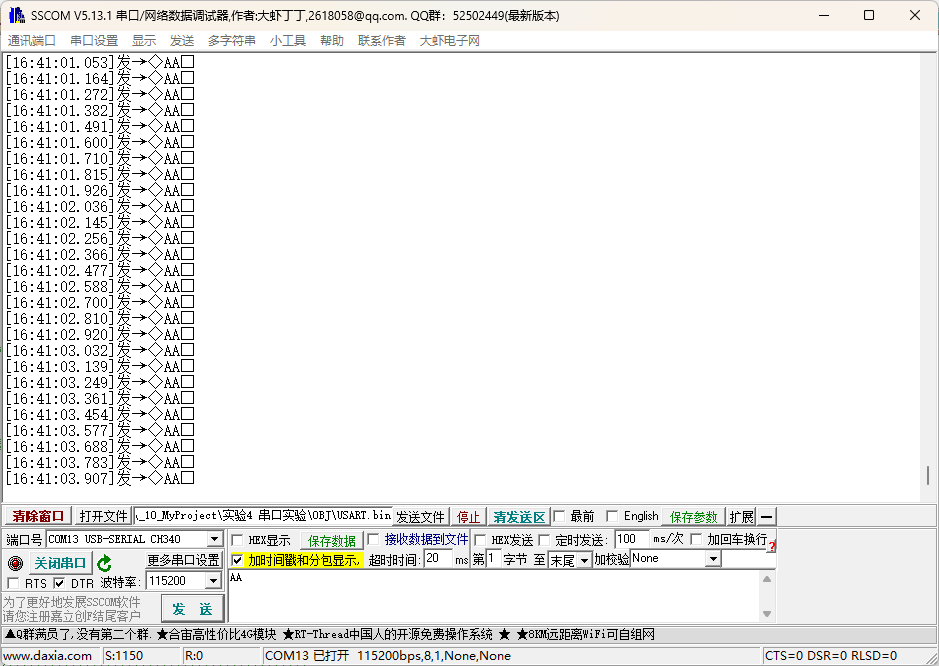Click the green refresh ports icon

pyautogui.click(x=105, y=564)
